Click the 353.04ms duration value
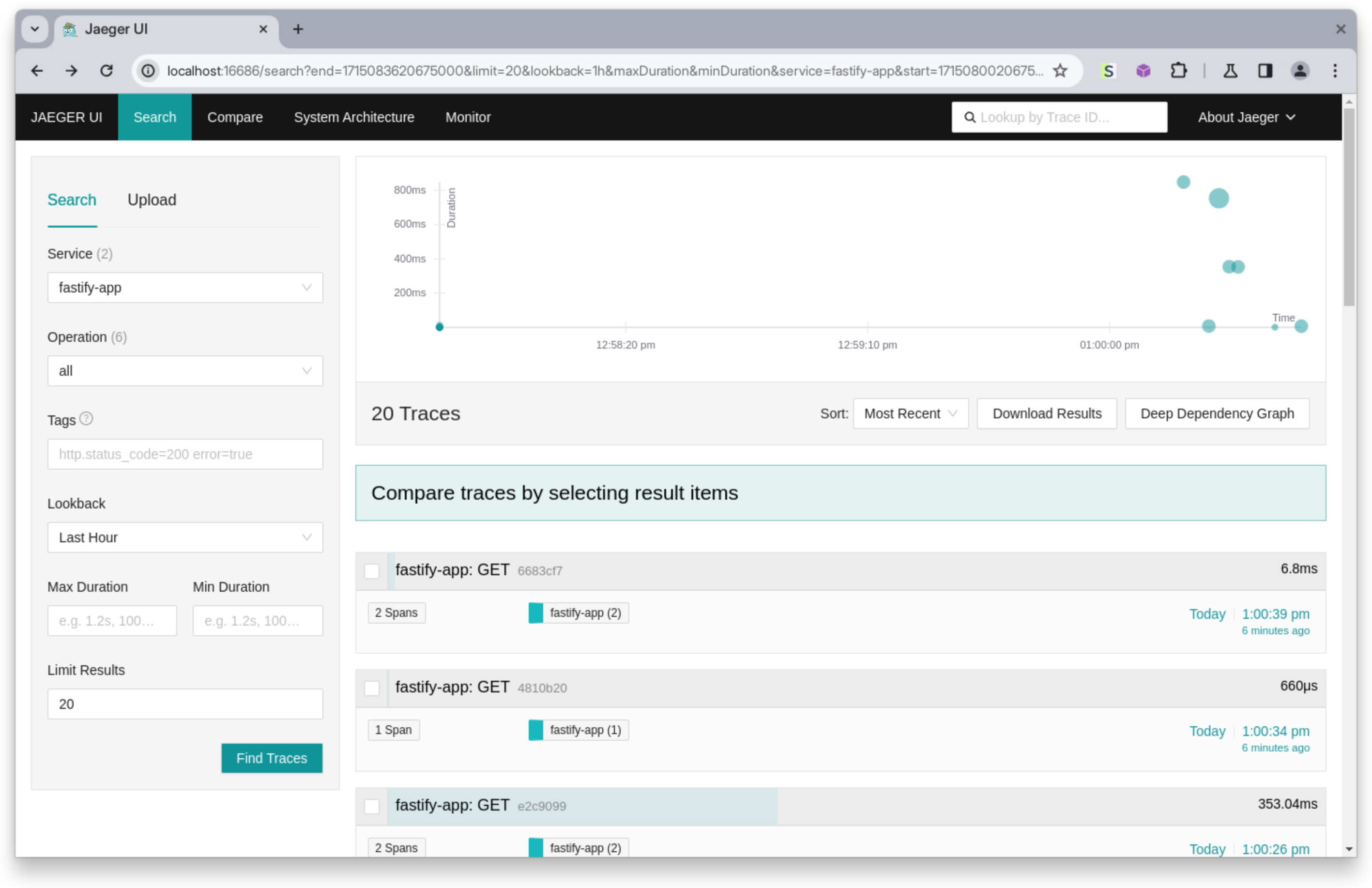 pos(1287,804)
